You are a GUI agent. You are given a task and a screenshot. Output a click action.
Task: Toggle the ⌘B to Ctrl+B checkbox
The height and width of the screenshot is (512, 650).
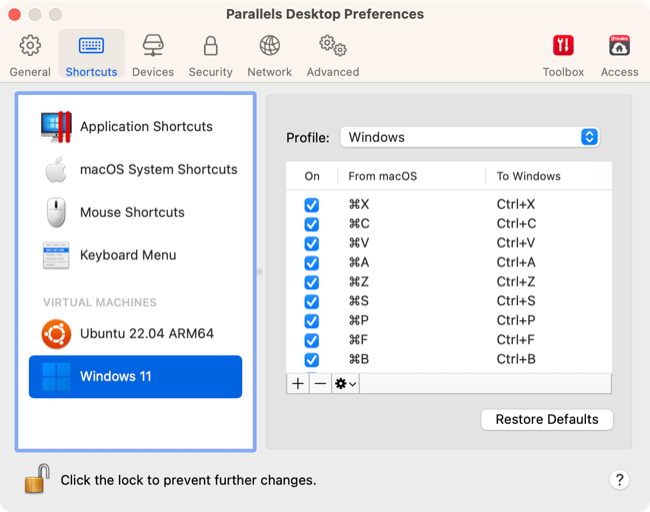point(312,359)
